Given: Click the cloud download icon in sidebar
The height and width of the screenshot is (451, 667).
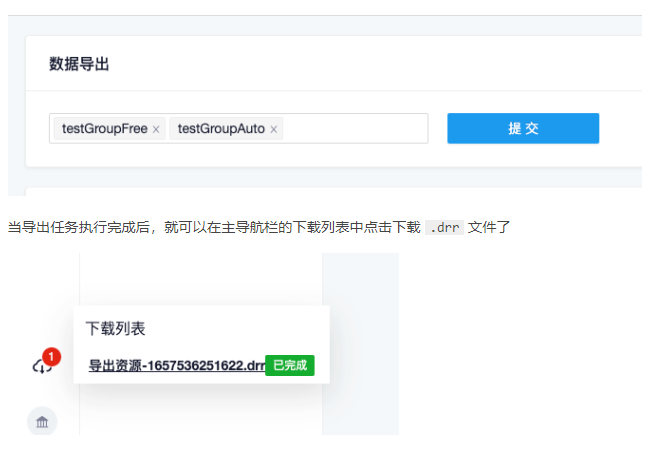Looking at the screenshot, I should [x=41, y=367].
